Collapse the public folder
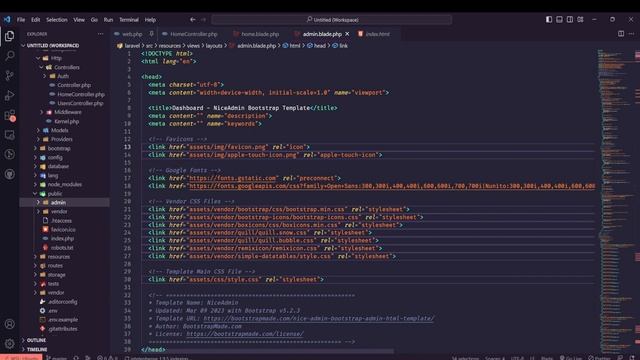 pos(36,193)
